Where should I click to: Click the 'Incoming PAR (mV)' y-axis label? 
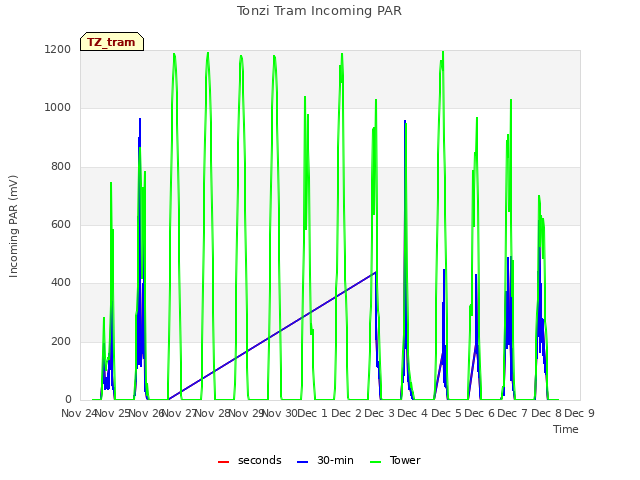pos(13,226)
